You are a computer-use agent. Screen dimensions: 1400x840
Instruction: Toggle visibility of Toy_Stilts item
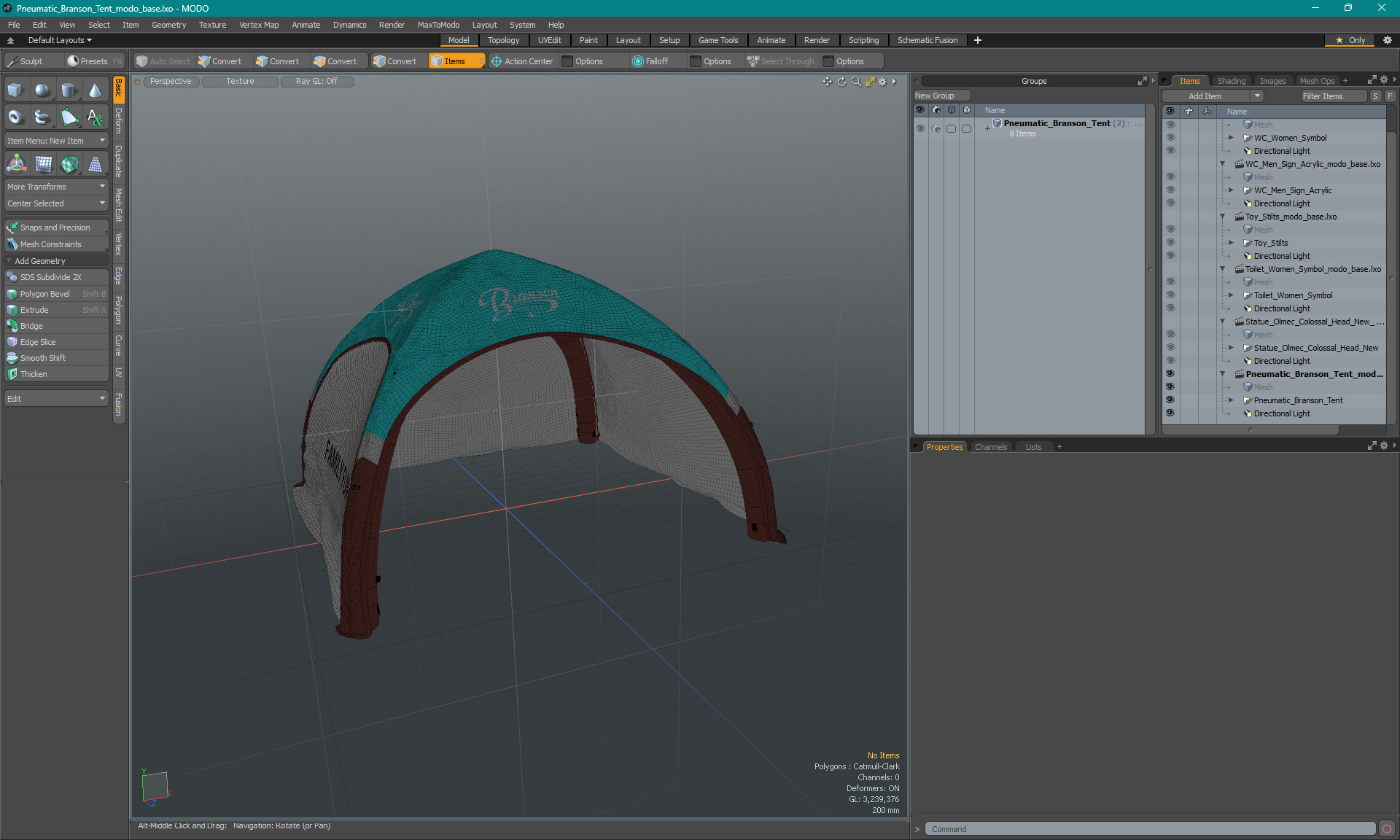pyautogui.click(x=1170, y=243)
